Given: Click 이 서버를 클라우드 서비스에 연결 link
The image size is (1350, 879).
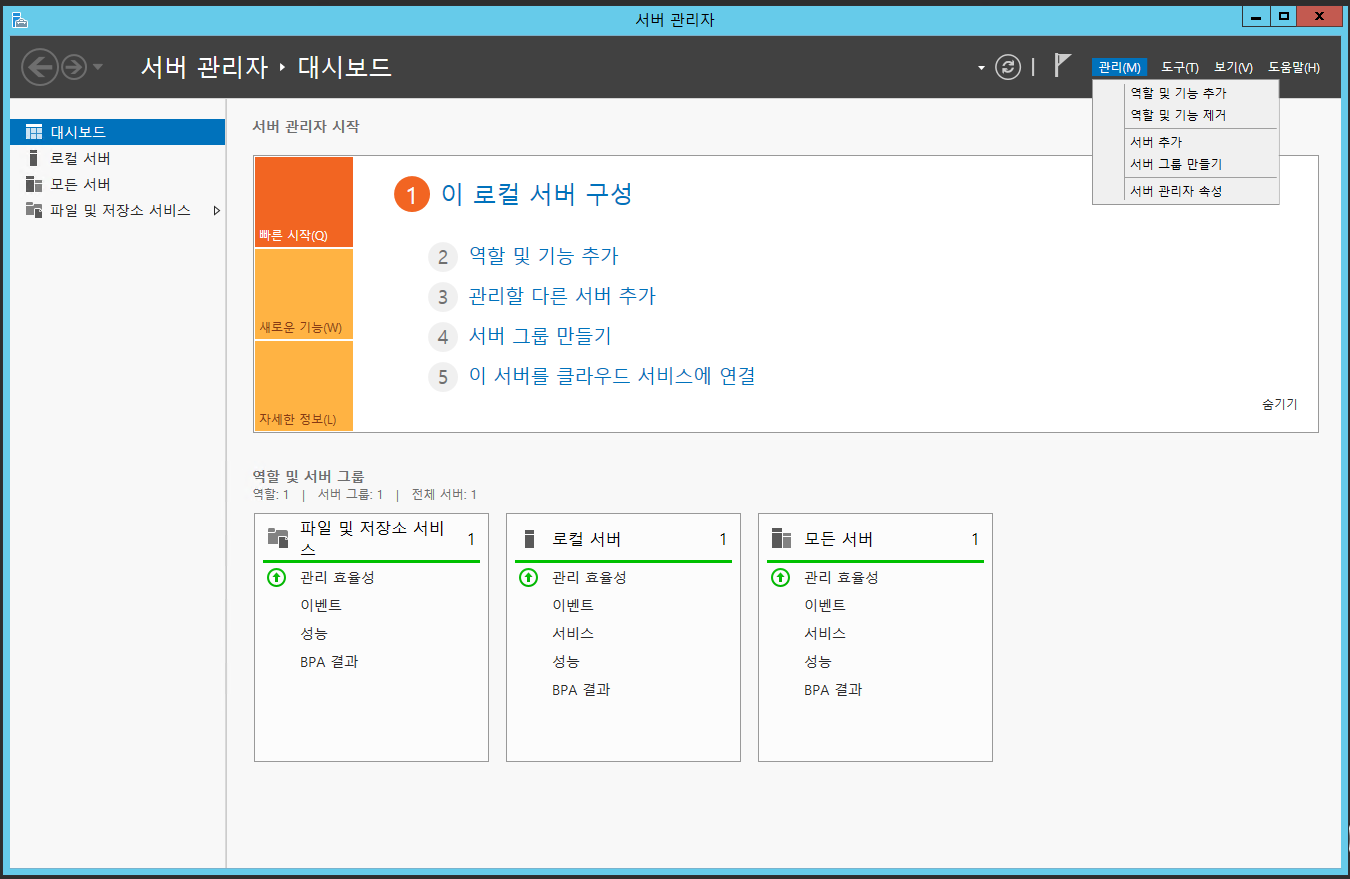Looking at the screenshot, I should [x=611, y=377].
